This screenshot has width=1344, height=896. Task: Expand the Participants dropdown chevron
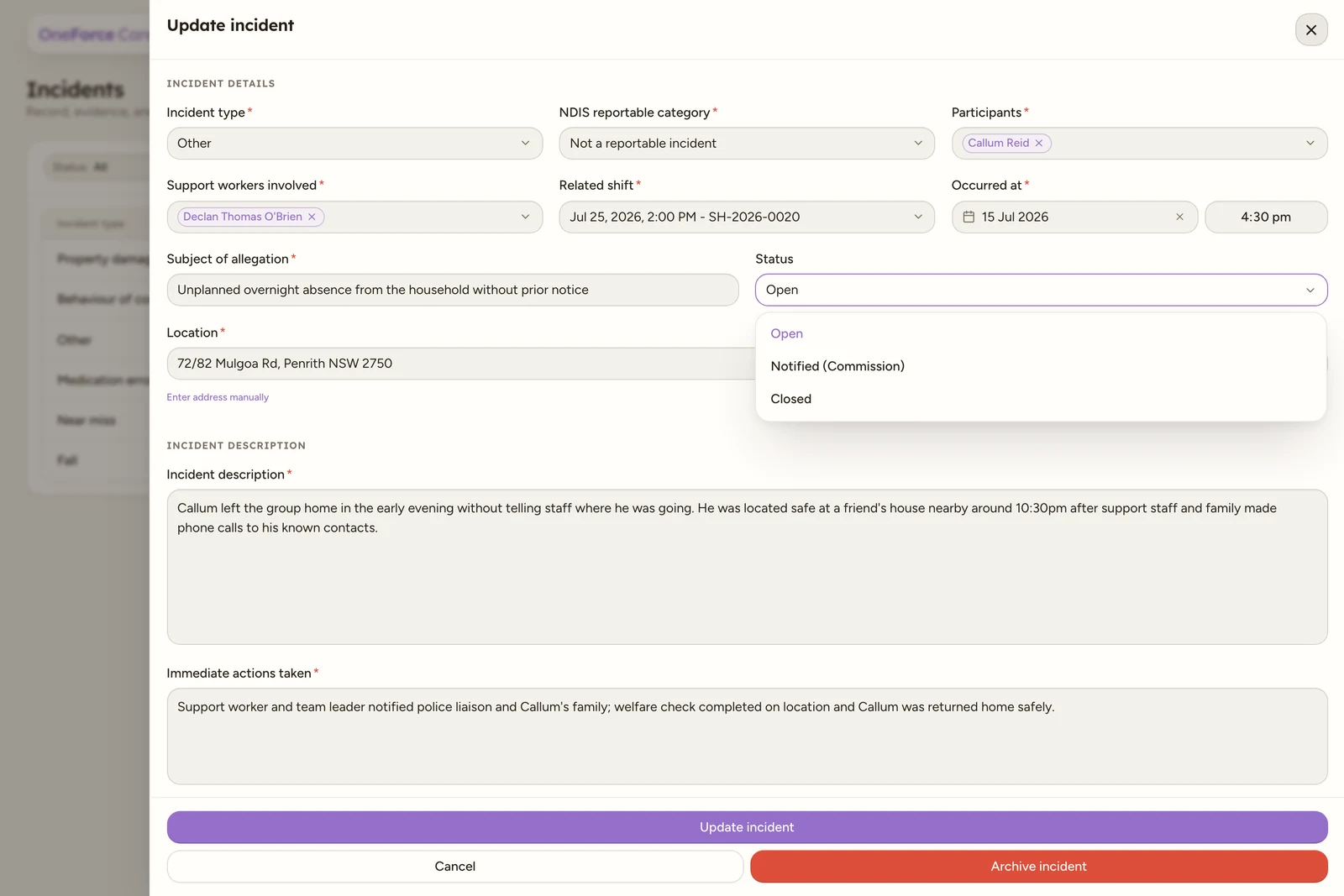coord(1310,144)
